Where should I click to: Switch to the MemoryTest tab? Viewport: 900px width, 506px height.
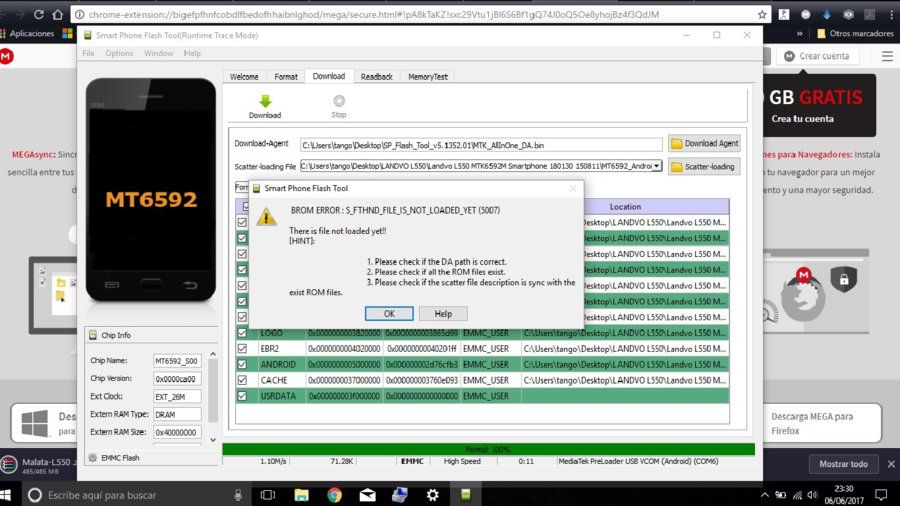point(428,76)
